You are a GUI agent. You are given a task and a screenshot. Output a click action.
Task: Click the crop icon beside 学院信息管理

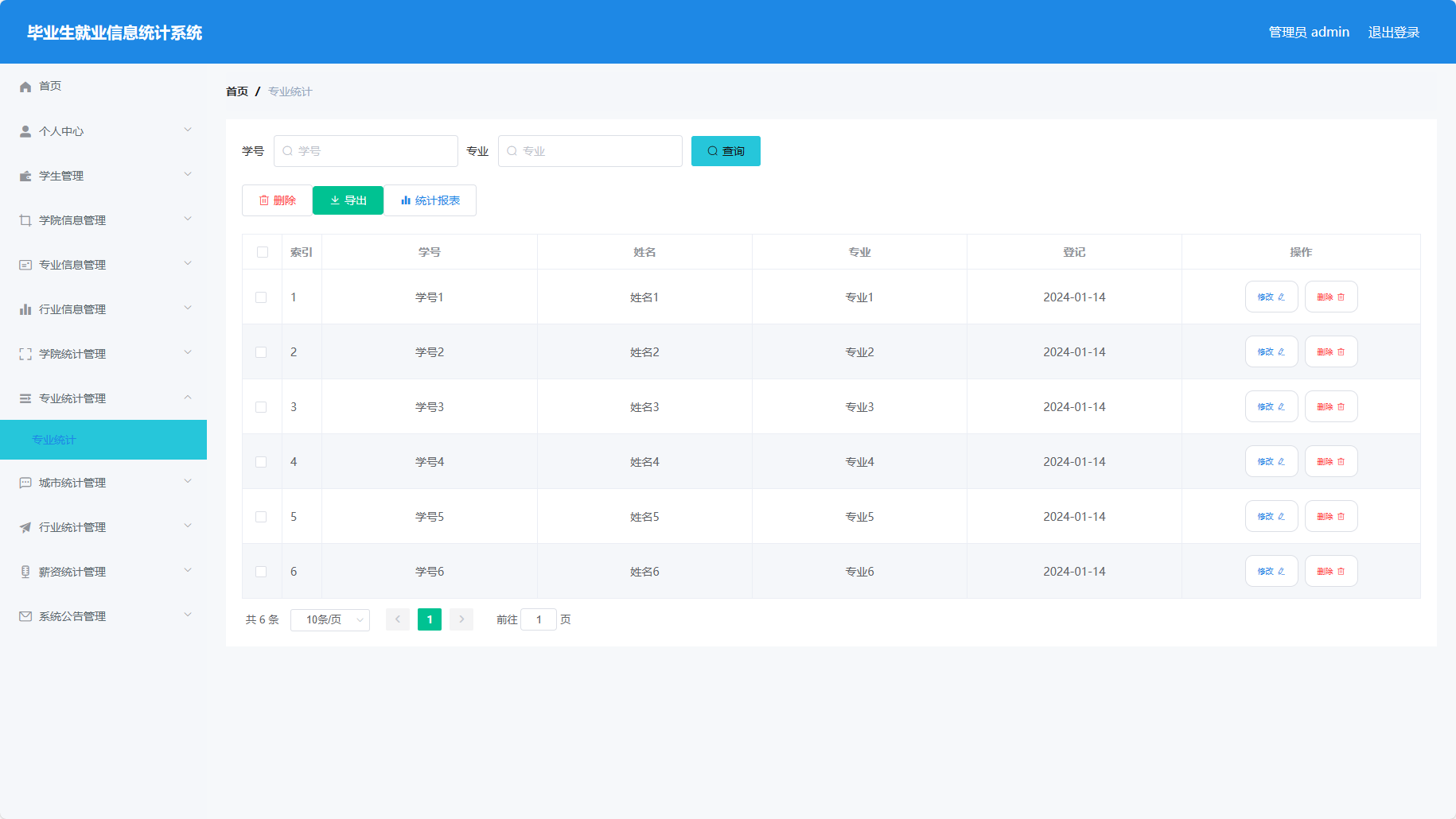(25, 220)
